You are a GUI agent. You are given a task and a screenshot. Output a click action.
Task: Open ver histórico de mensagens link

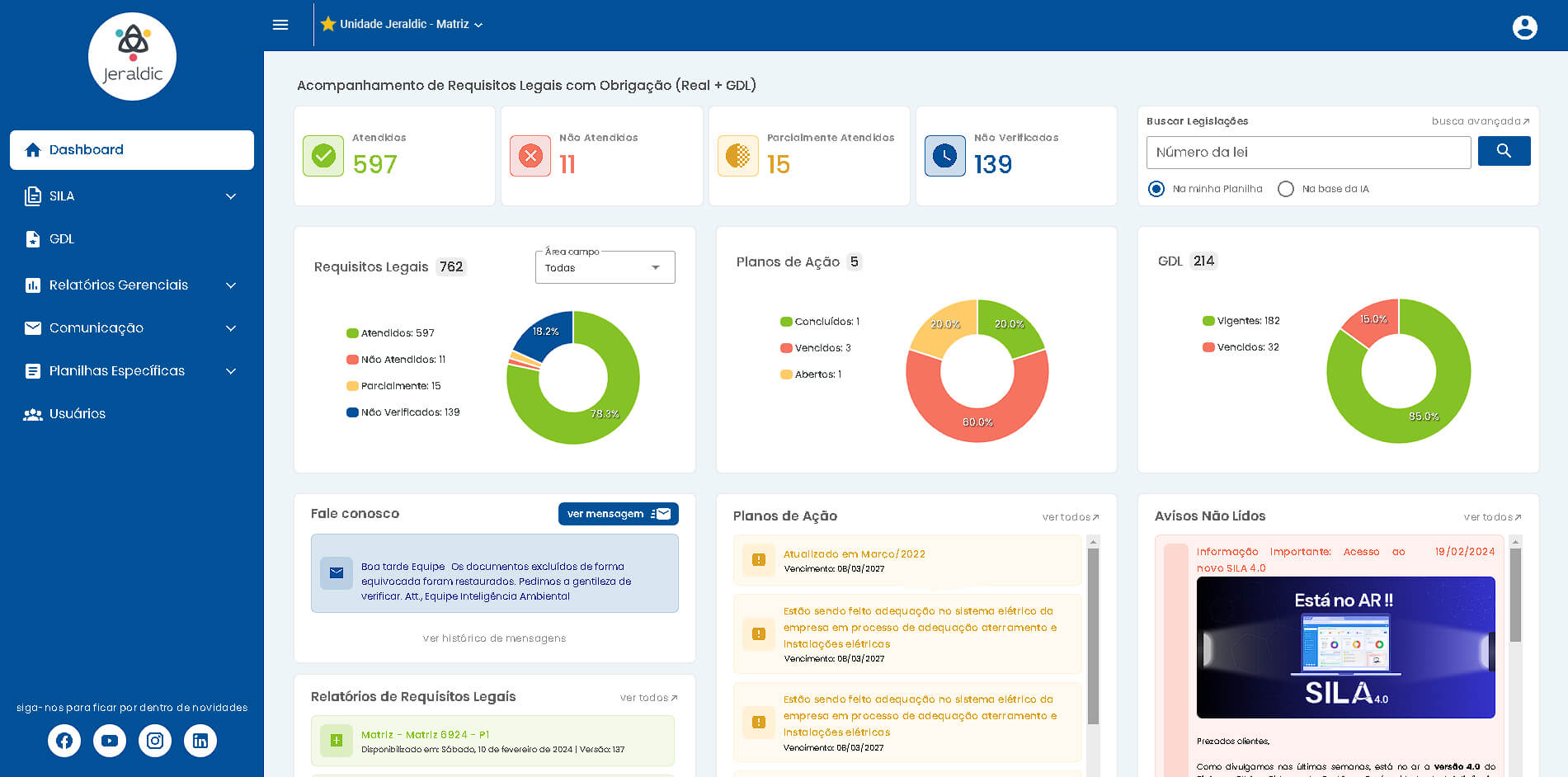pyautogui.click(x=494, y=638)
